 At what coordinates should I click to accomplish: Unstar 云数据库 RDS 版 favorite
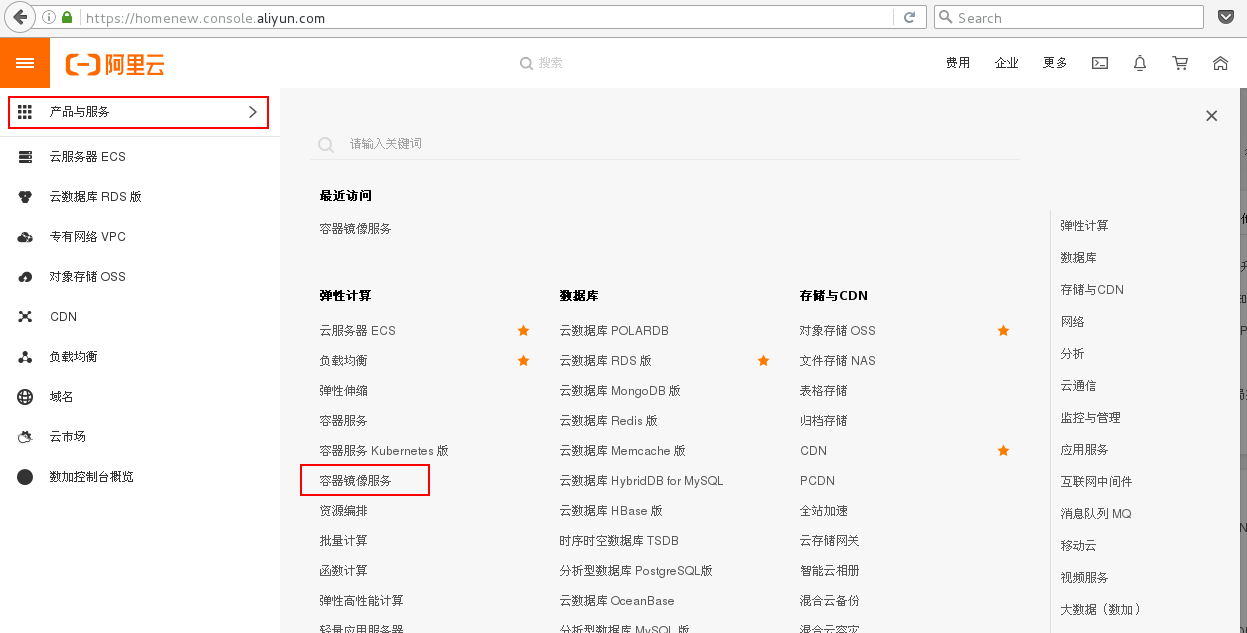pos(763,361)
